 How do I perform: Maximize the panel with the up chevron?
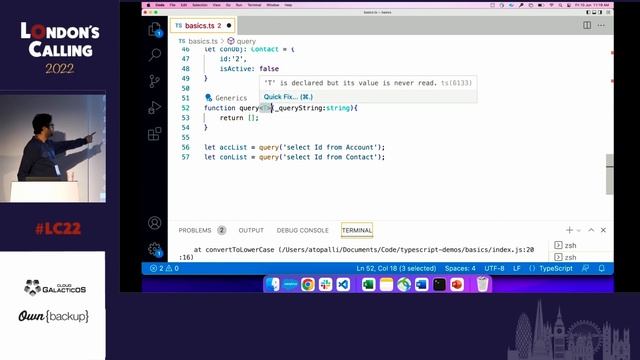pyautogui.click(x=591, y=230)
